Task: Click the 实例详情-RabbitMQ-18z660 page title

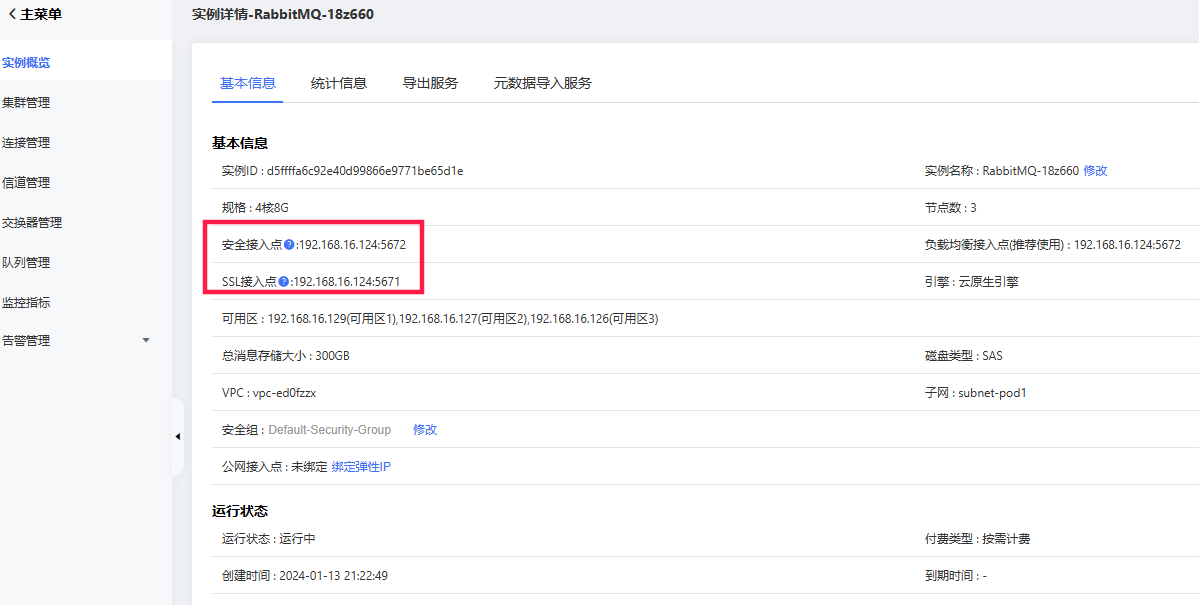Action: pos(283,14)
